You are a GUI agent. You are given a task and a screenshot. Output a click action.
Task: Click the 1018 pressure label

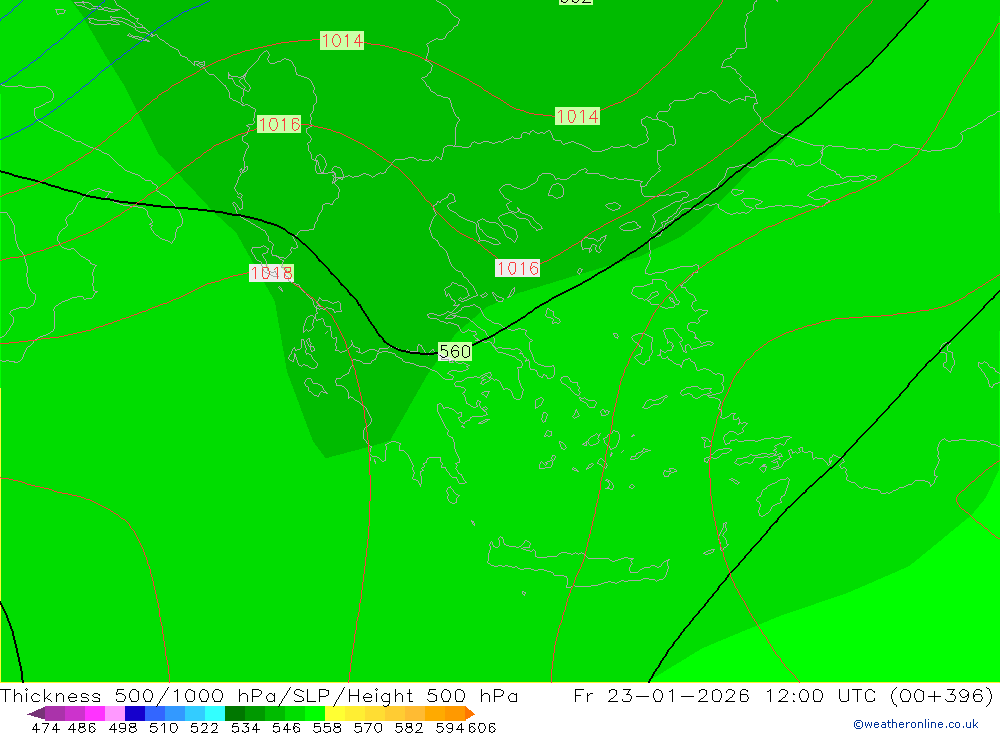(x=271, y=273)
